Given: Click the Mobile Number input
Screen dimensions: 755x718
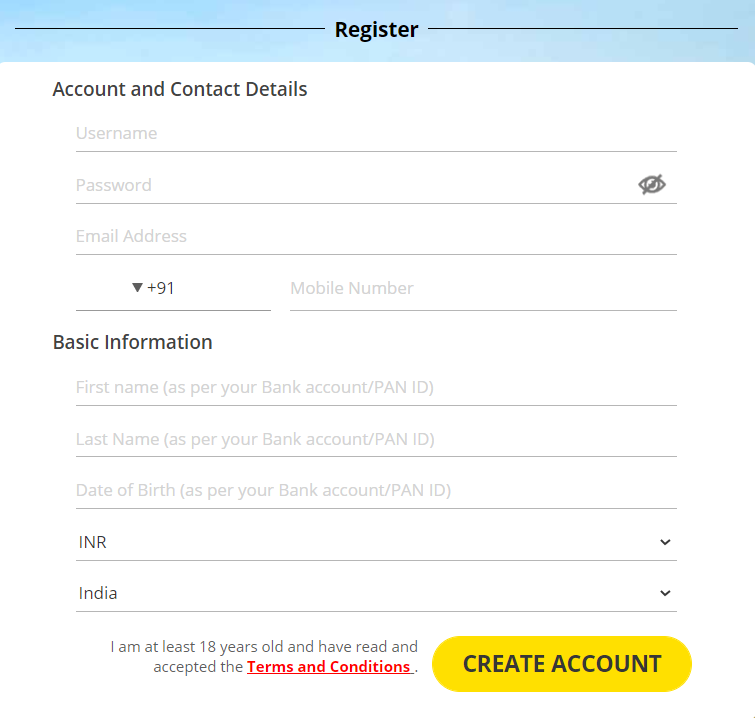Looking at the screenshot, I should pos(482,288).
